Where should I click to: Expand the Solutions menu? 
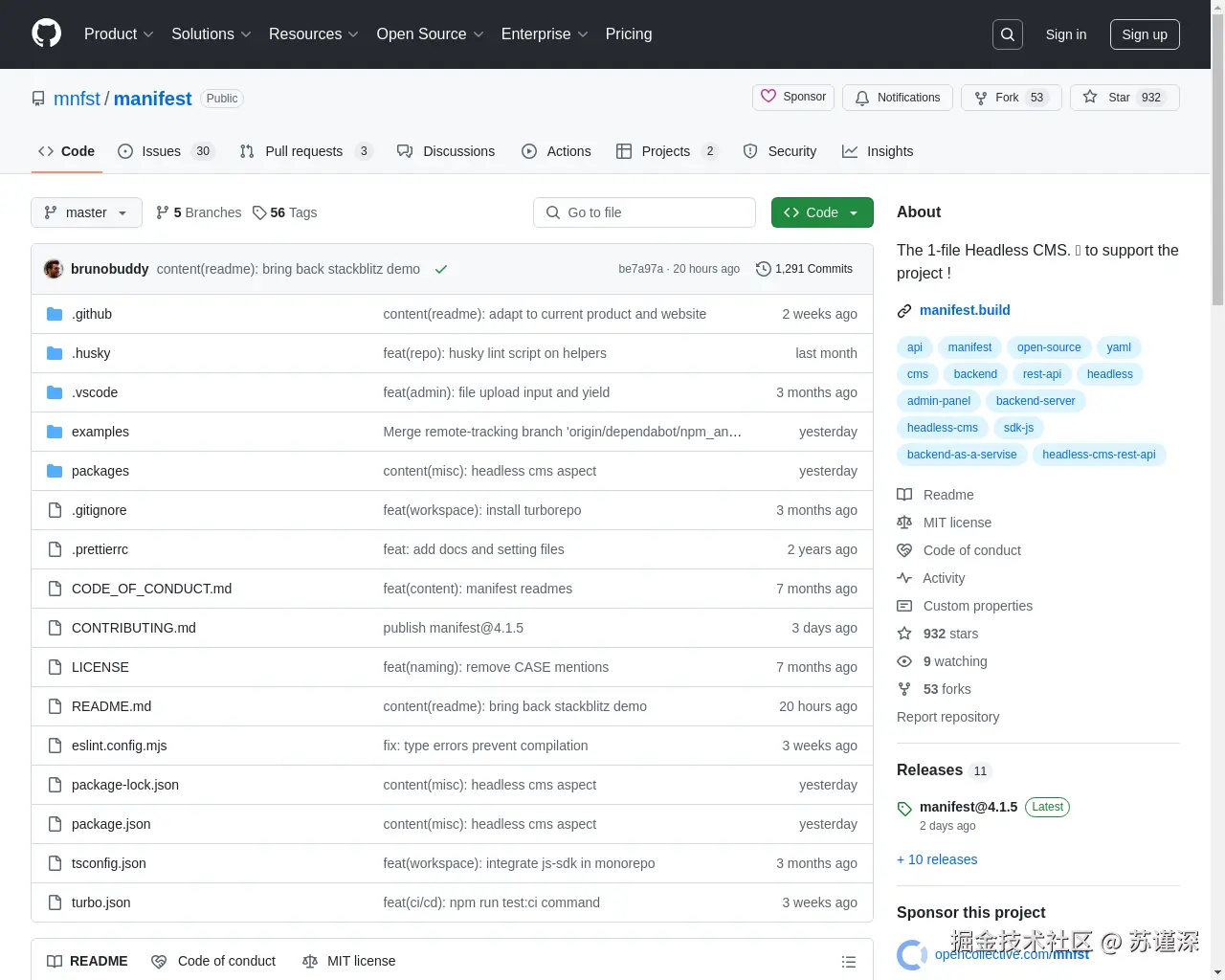212,34
